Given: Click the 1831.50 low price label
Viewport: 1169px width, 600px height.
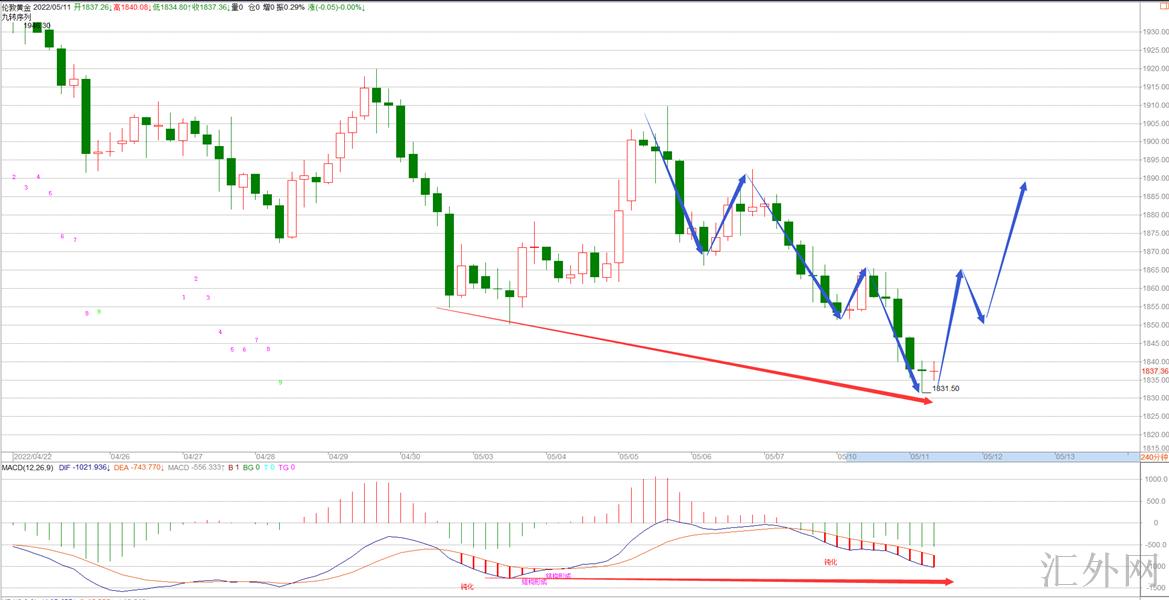Looking at the screenshot, I should tap(946, 388).
